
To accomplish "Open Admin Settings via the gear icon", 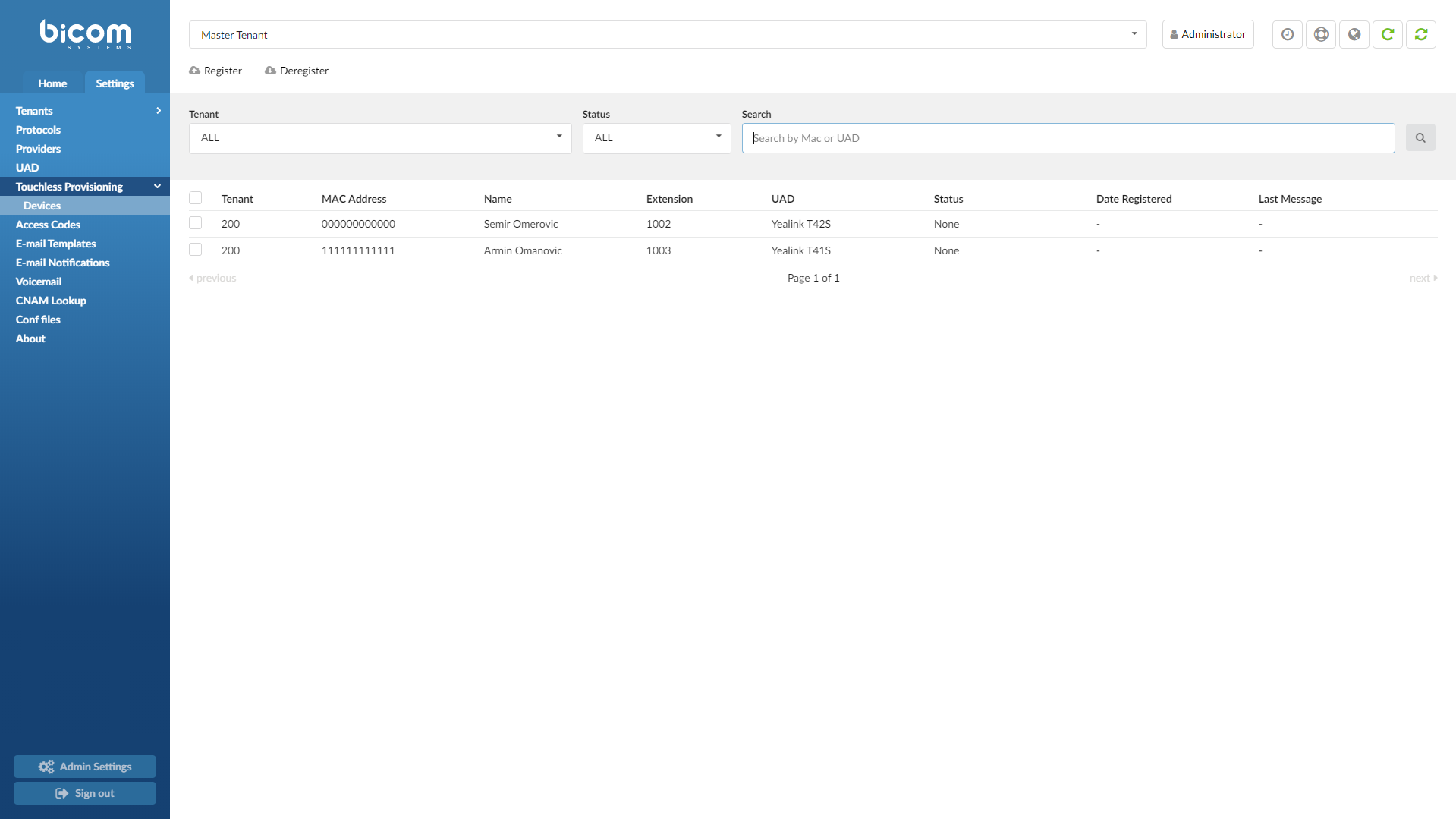I will [x=84, y=767].
